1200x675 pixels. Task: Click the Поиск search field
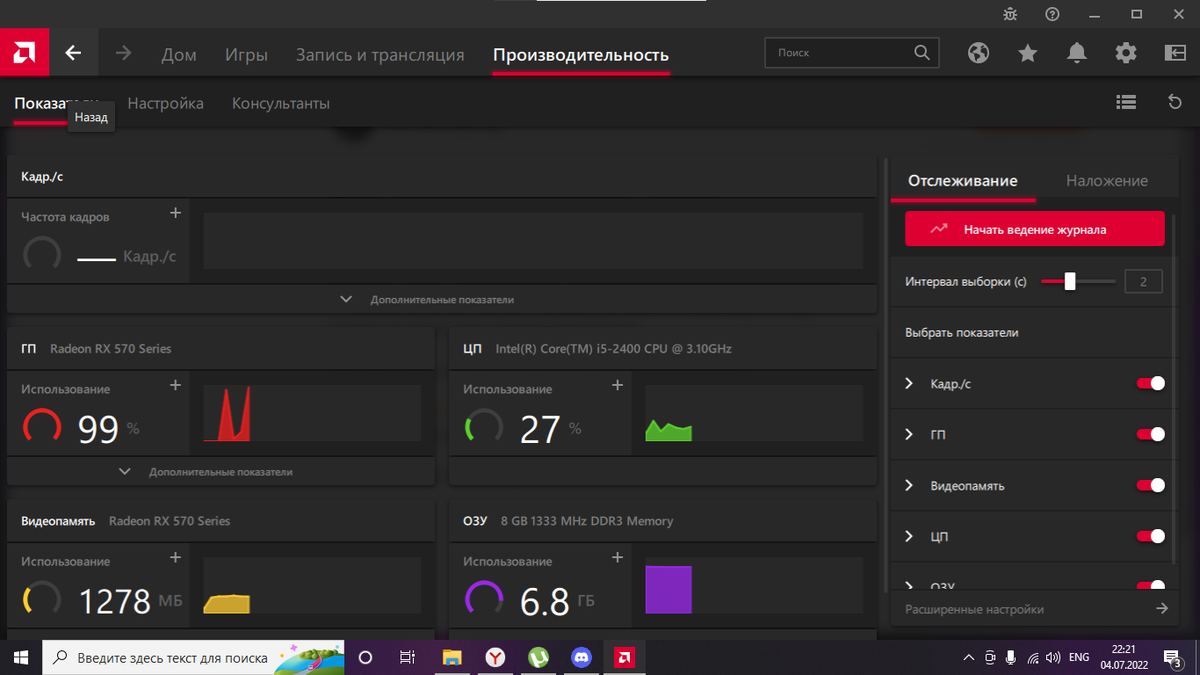[x=850, y=52]
